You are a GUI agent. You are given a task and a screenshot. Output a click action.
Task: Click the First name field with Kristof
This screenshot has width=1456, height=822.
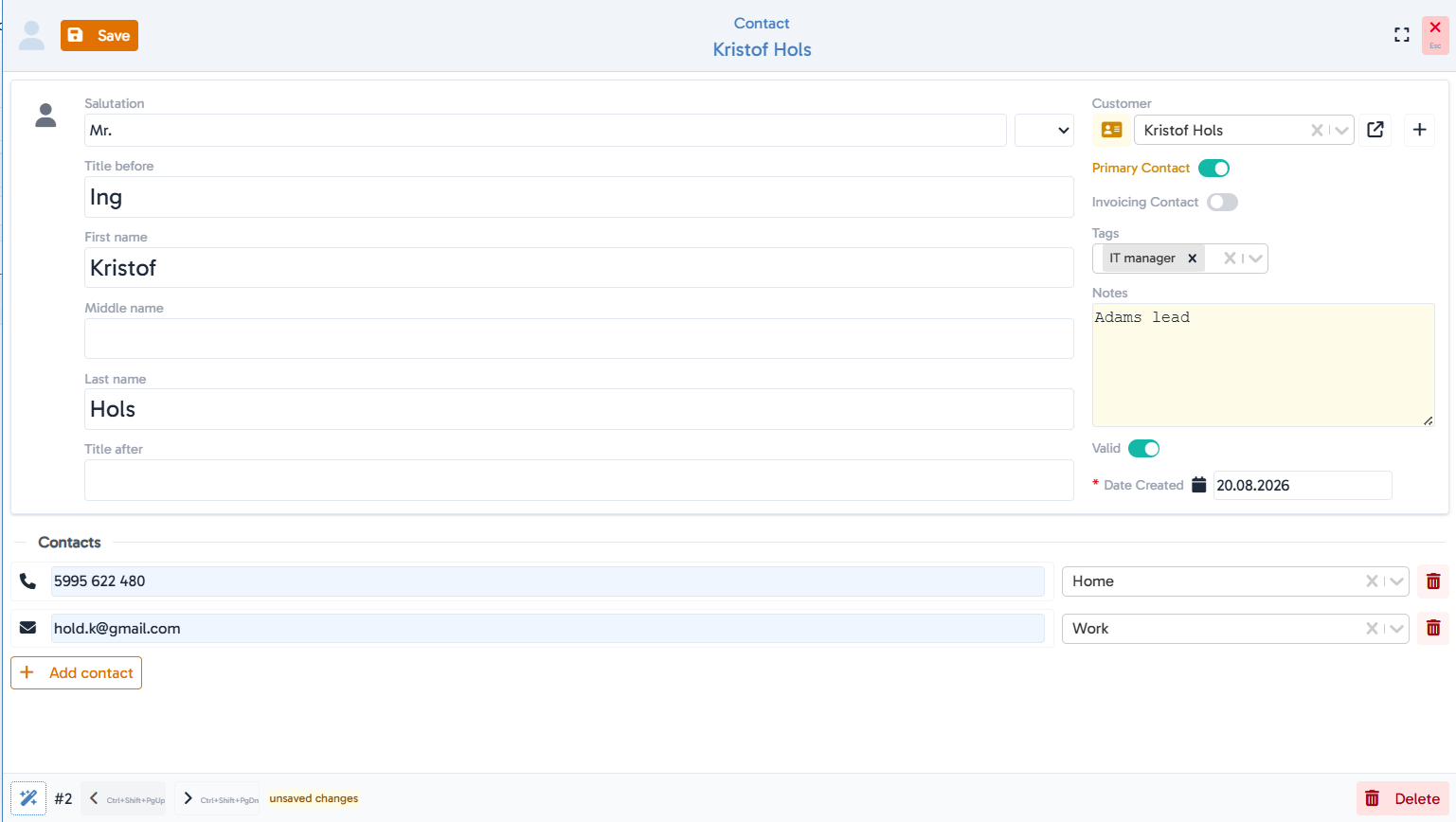click(x=579, y=268)
